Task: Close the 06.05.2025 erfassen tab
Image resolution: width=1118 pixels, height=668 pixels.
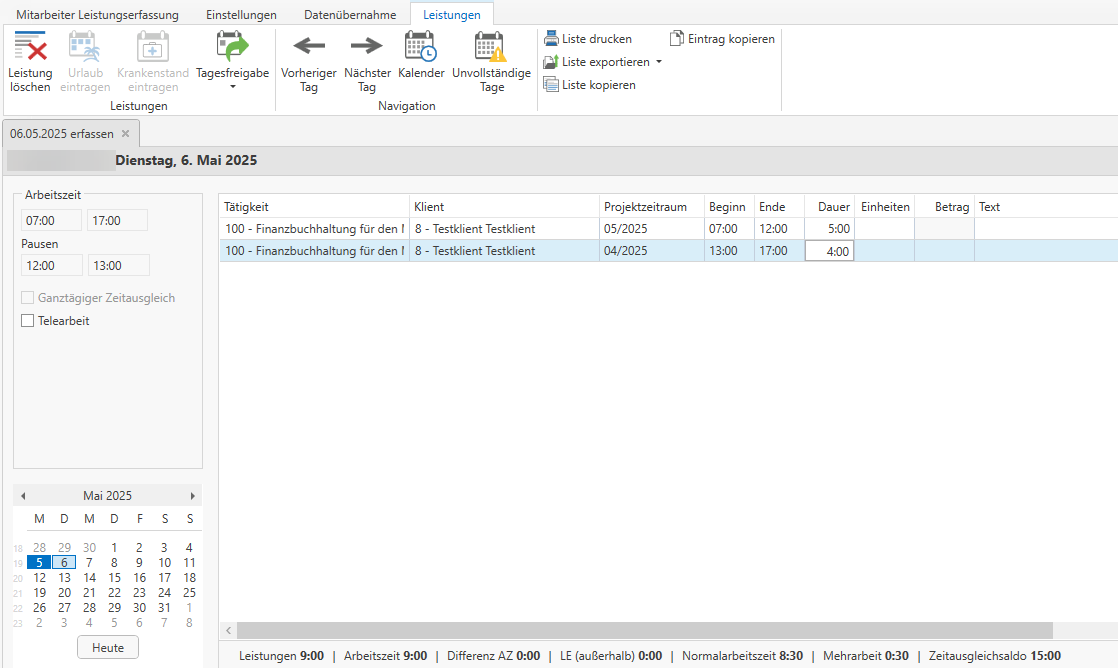Action: click(x=126, y=133)
